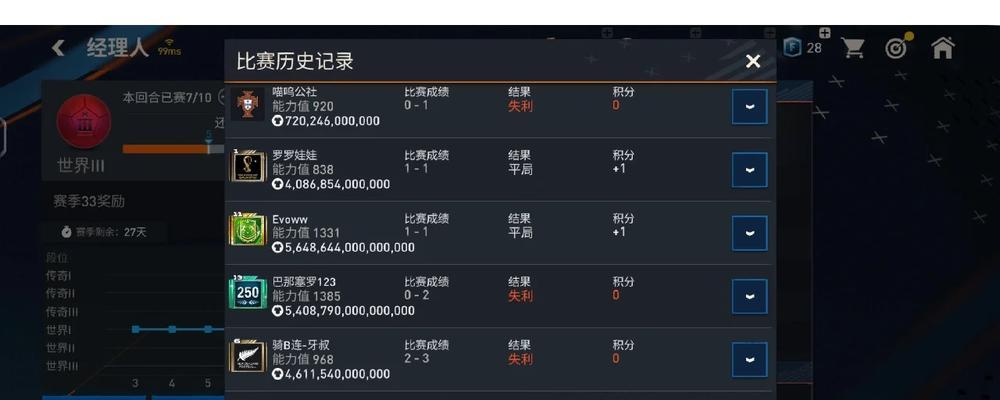The width and height of the screenshot is (1000, 400).
Task: Click the 赛季33奖励 season rewards label
Action: 89,201
